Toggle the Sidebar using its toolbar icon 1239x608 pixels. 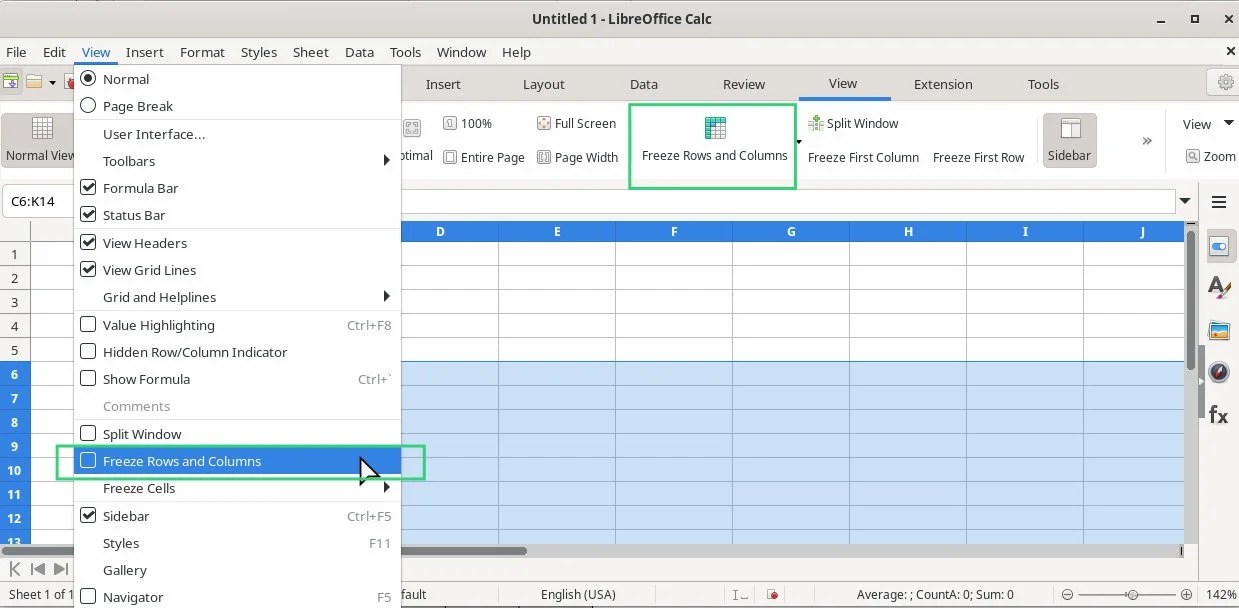1069,140
